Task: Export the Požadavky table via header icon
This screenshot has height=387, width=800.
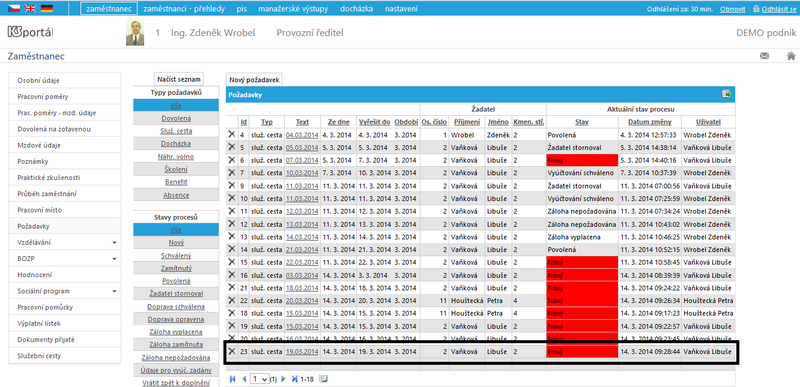Action: pyautogui.click(x=726, y=94)
